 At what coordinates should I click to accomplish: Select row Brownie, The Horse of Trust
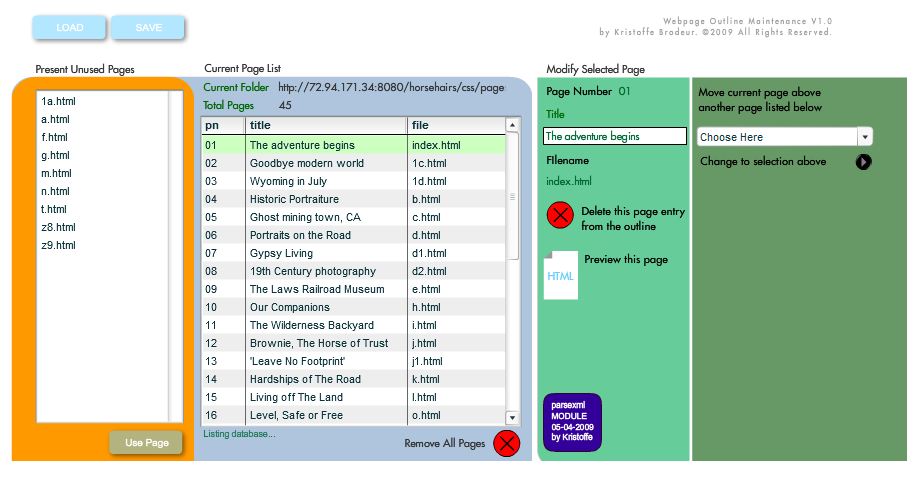click(x=353, y=343)
